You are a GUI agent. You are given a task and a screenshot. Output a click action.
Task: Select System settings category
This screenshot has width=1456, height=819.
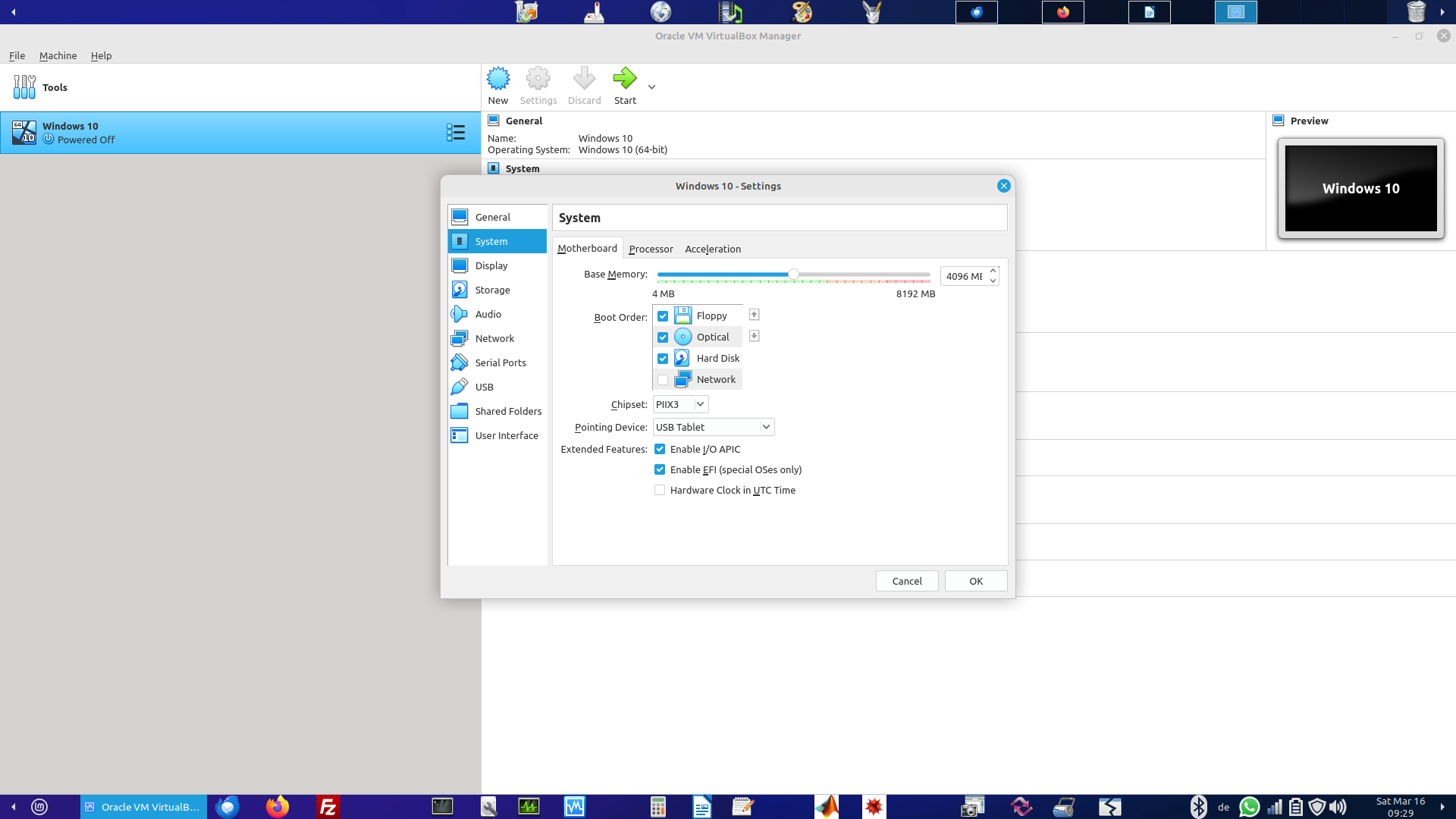tap(497, 241)
